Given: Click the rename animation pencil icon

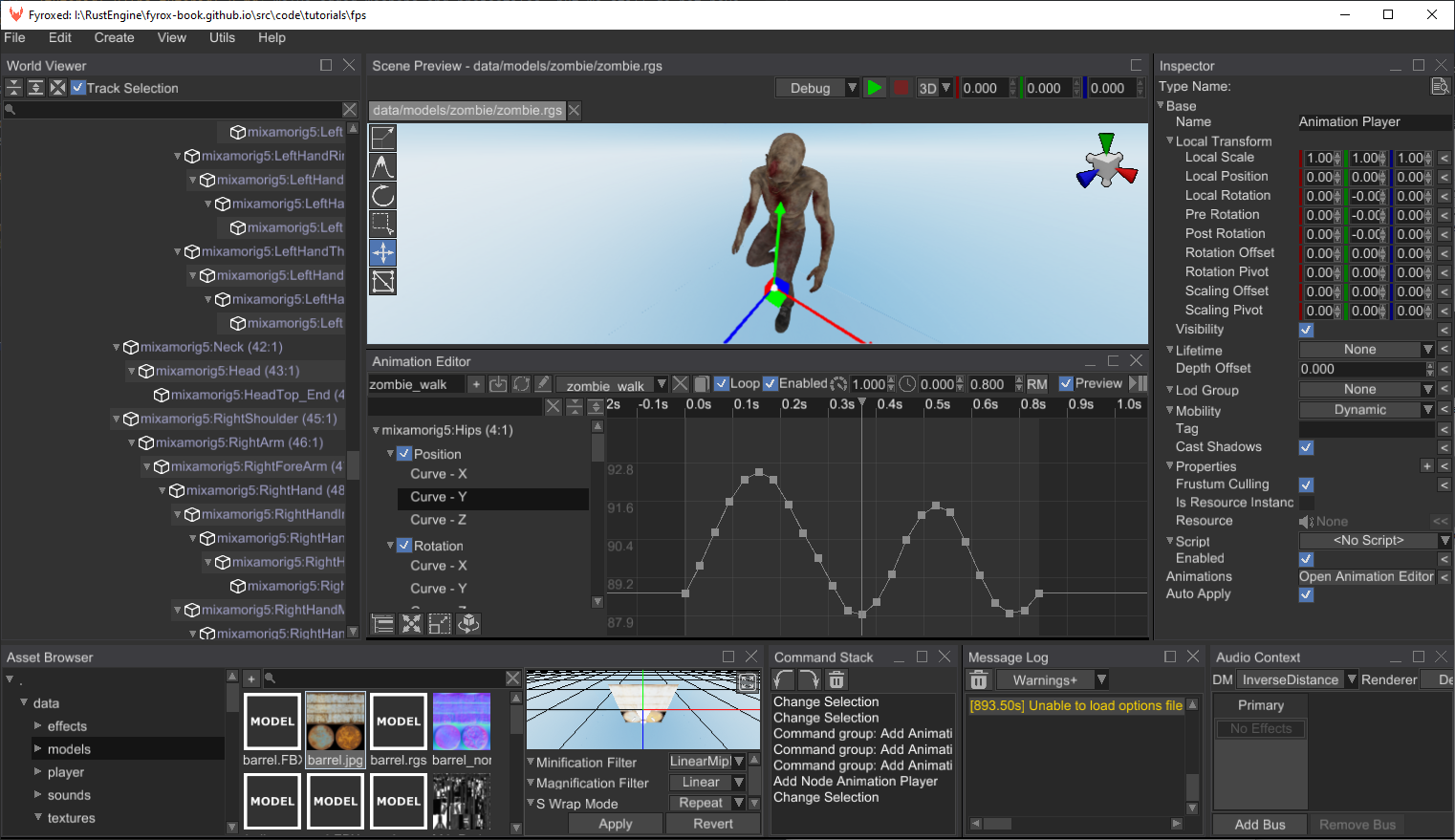Looking at the screenshot, I should tap(543, 384).
